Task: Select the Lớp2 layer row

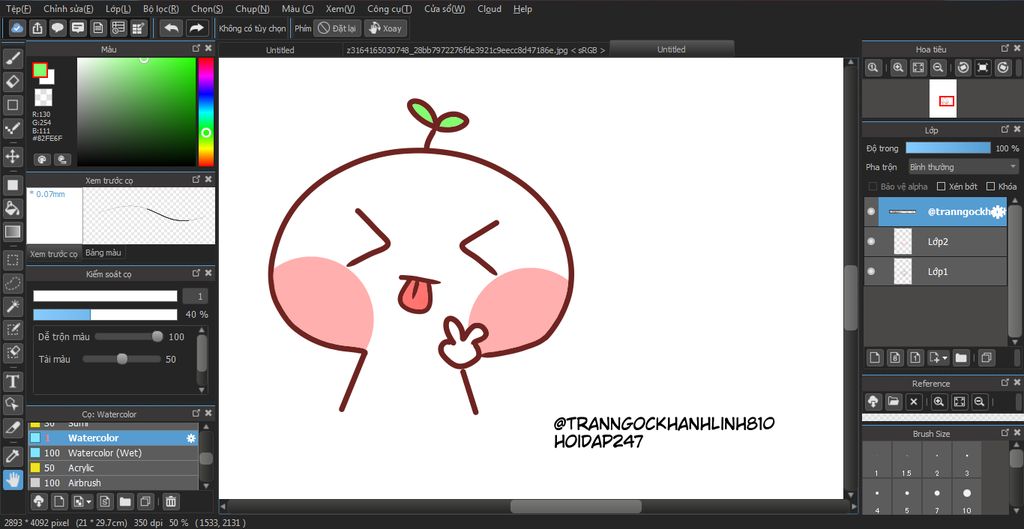Action: [935, 242]
